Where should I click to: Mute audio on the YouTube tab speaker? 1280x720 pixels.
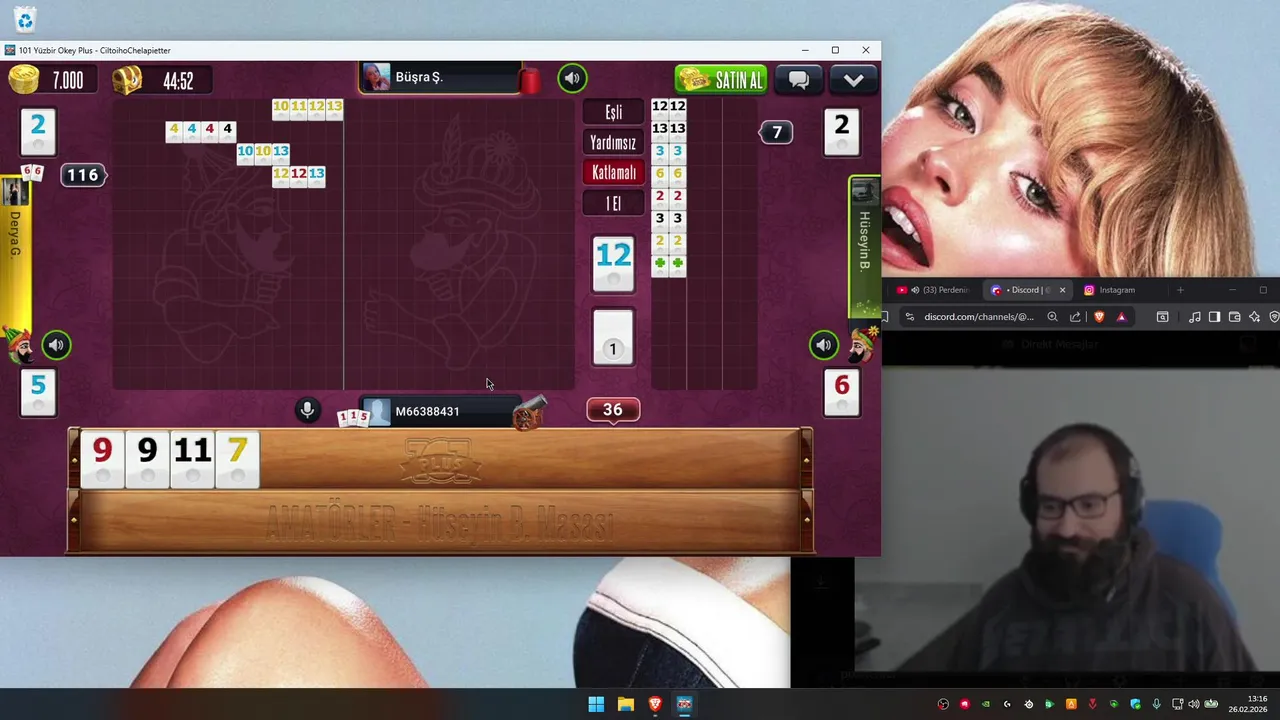[x=914, y=290]
